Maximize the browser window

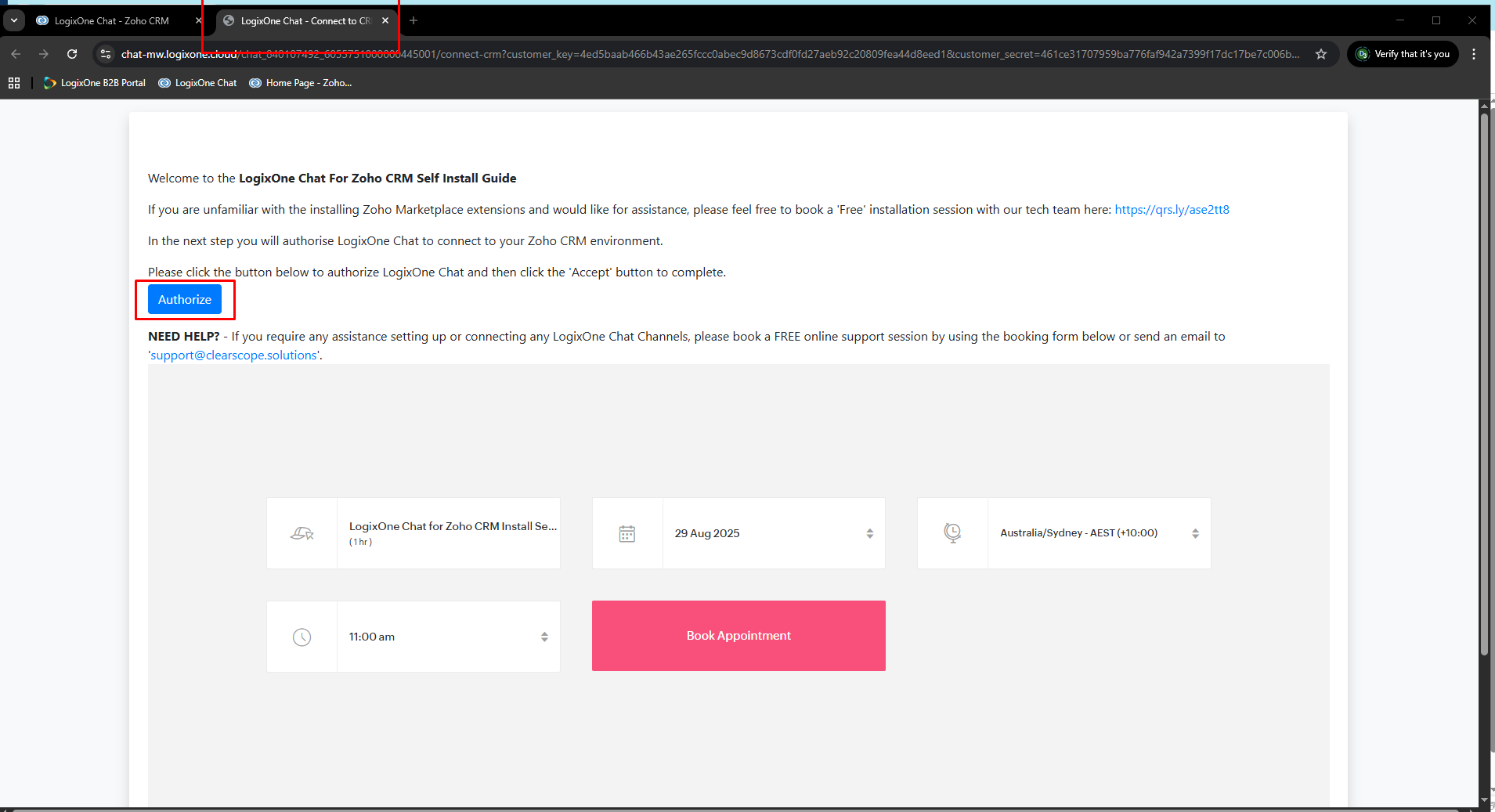tap(1436, 20)
